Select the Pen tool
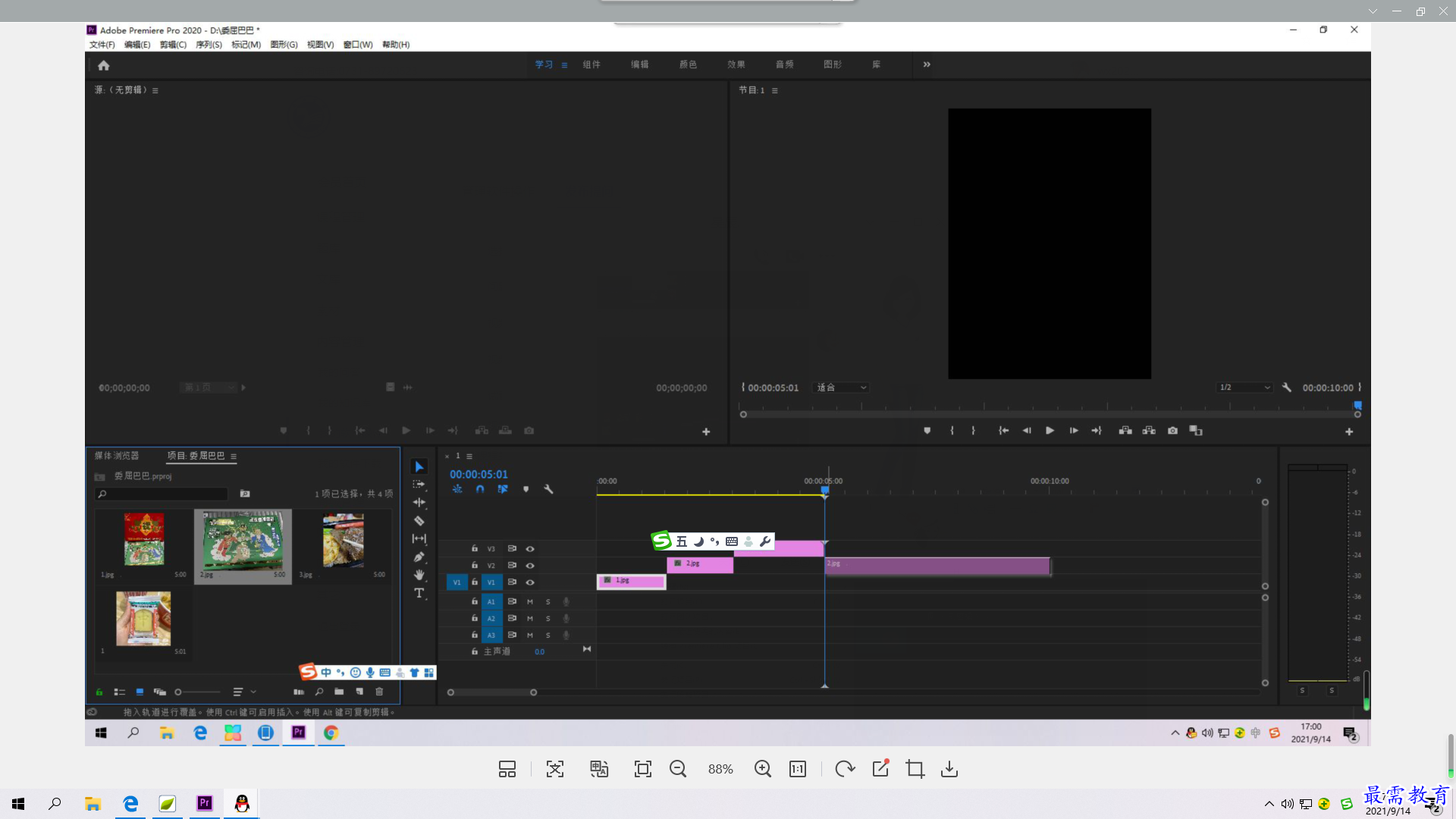Image resolution: width=1456 pixels, height=819 pixels. (x=419, y=557)
